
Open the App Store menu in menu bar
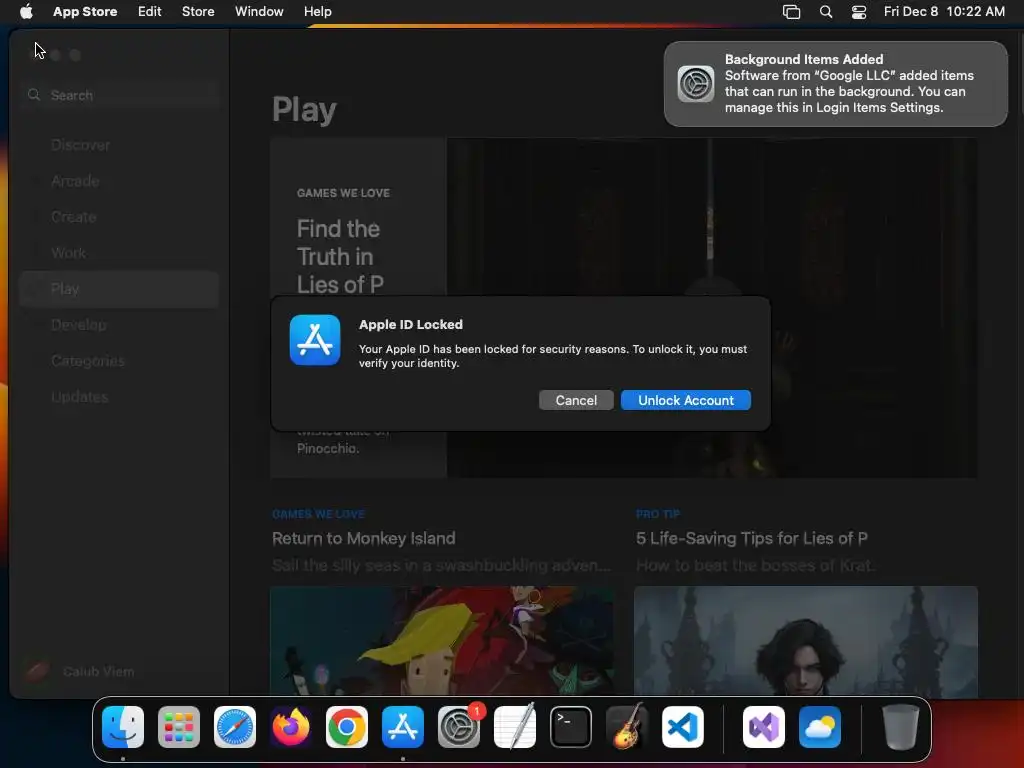[85, 11]
